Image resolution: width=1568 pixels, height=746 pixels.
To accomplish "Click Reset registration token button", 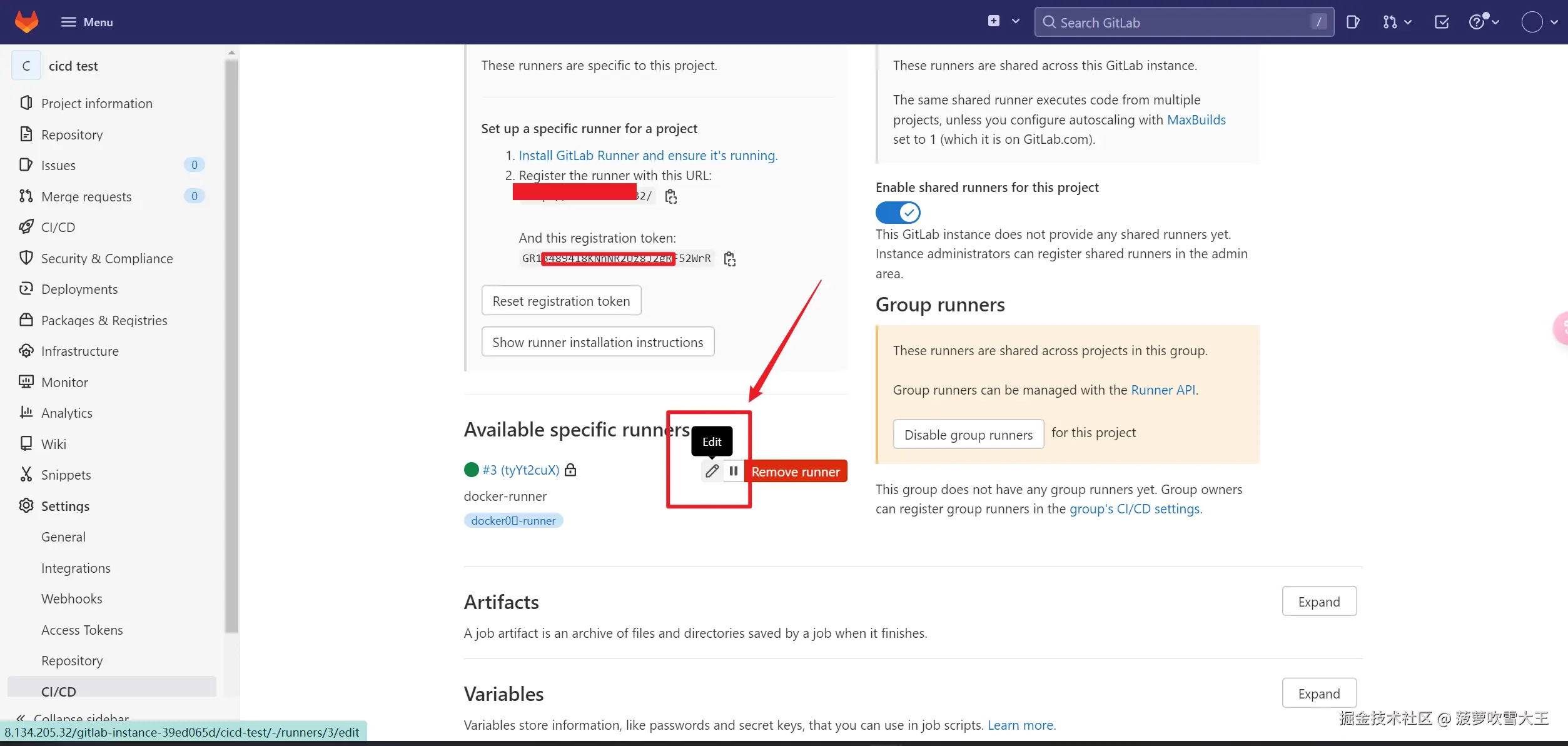I will coord(561,301).
